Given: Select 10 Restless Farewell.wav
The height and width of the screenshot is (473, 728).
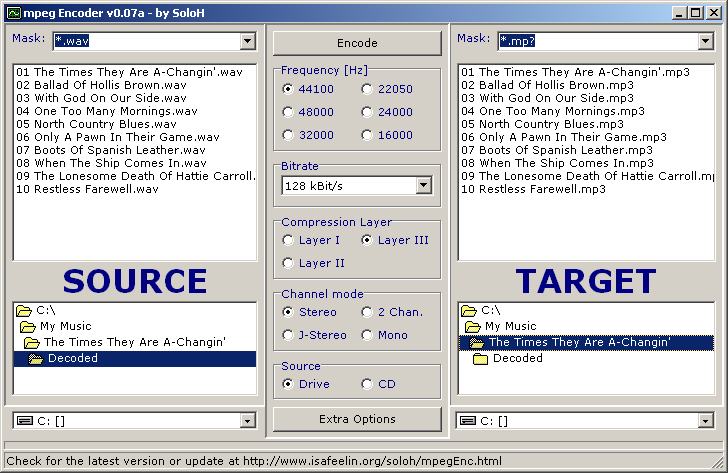Looking at the screenshot, I should coord(87,189).
